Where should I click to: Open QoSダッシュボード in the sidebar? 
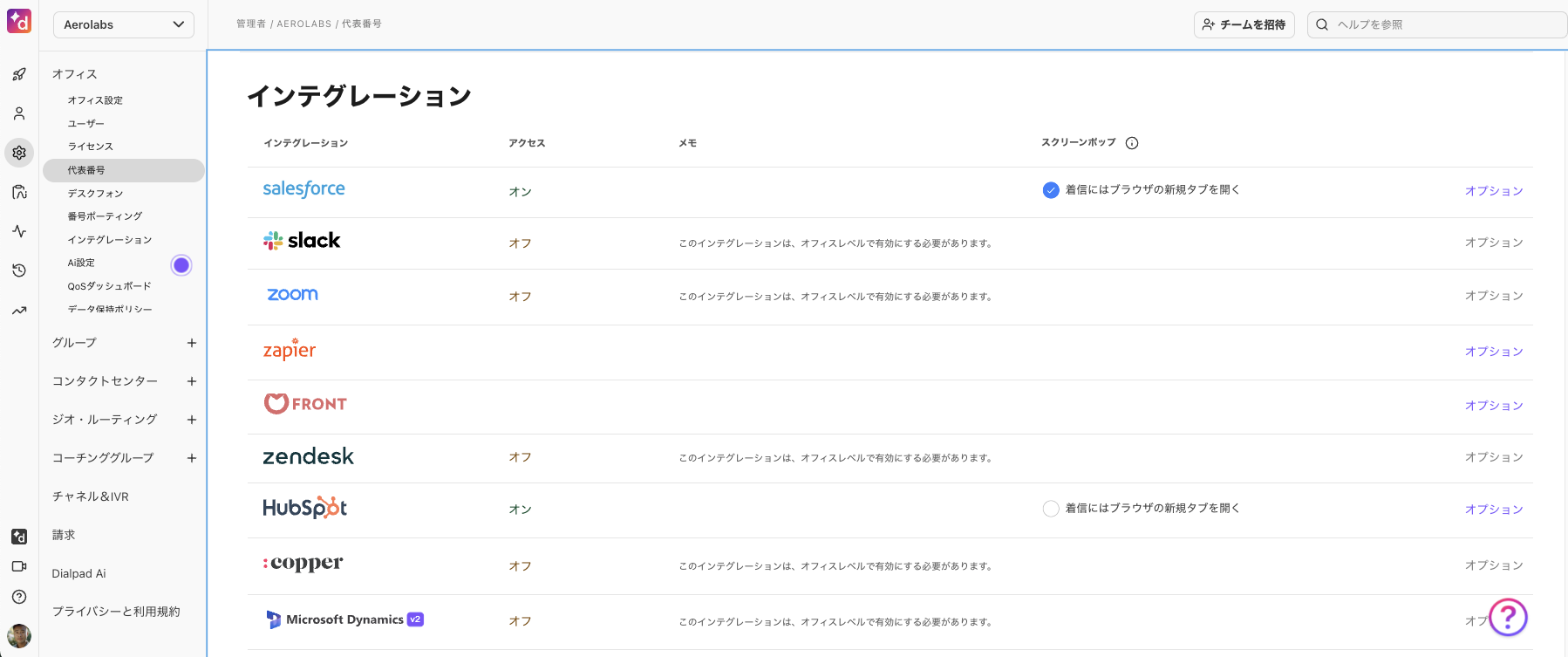(109, 286)
